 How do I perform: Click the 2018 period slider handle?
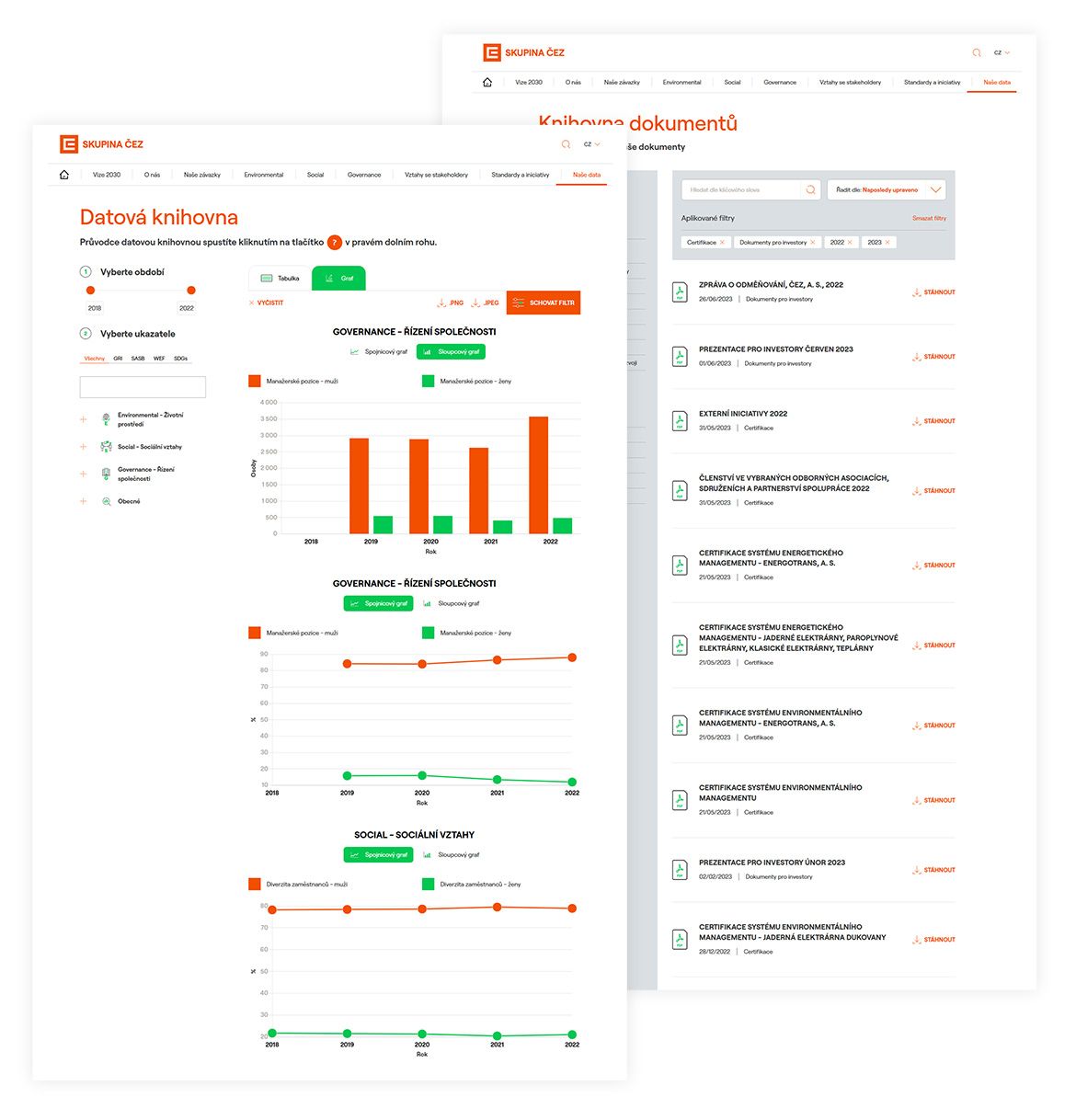(90, 291)
